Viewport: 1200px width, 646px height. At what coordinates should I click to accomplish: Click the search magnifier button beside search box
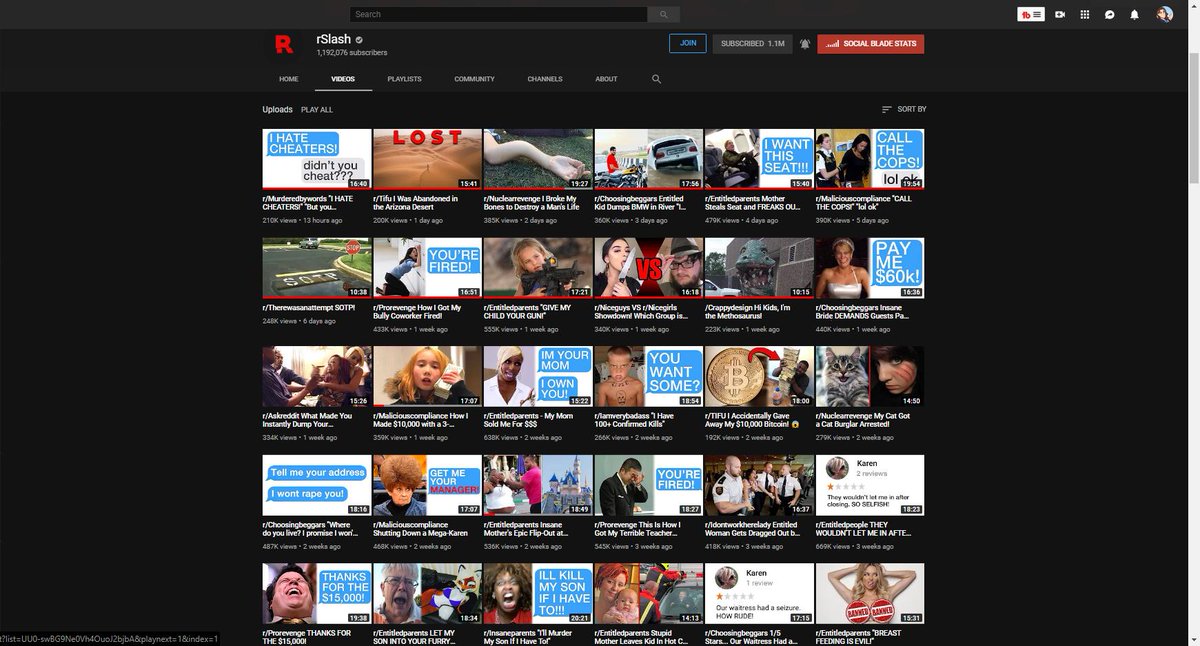[x=664, y=14]
